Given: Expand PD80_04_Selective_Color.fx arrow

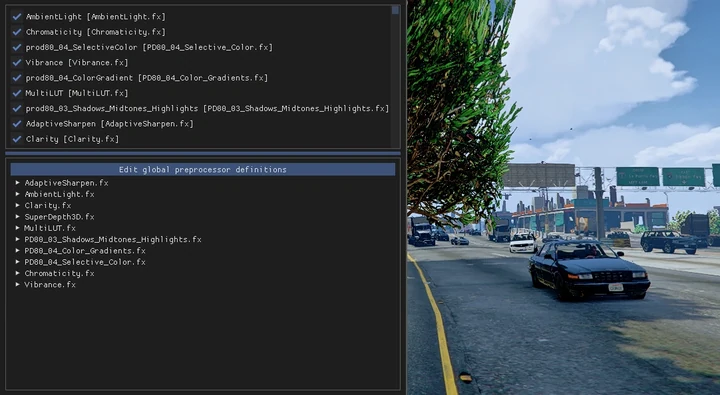Looking at the screenshot, I should 17,262.
